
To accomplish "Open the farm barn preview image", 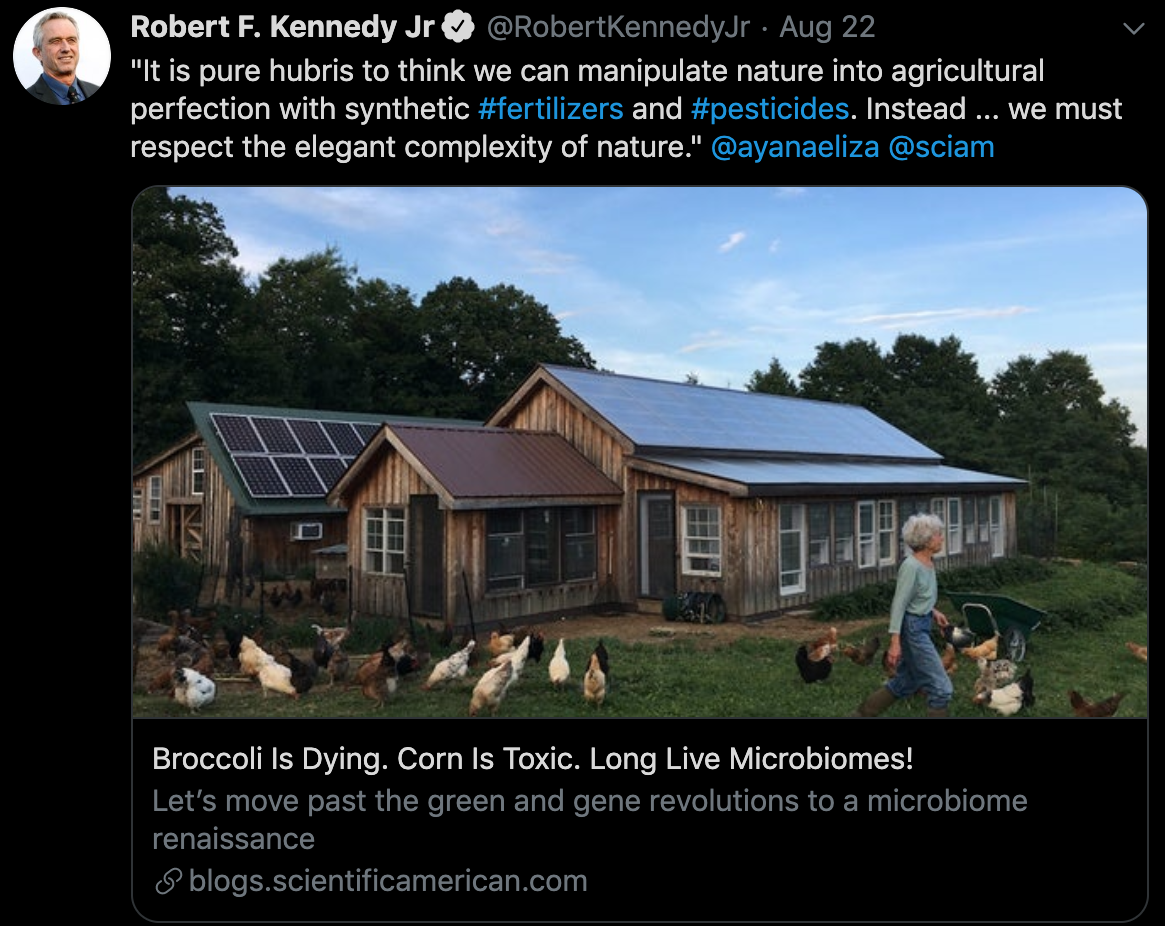I will tap(640, 452).
